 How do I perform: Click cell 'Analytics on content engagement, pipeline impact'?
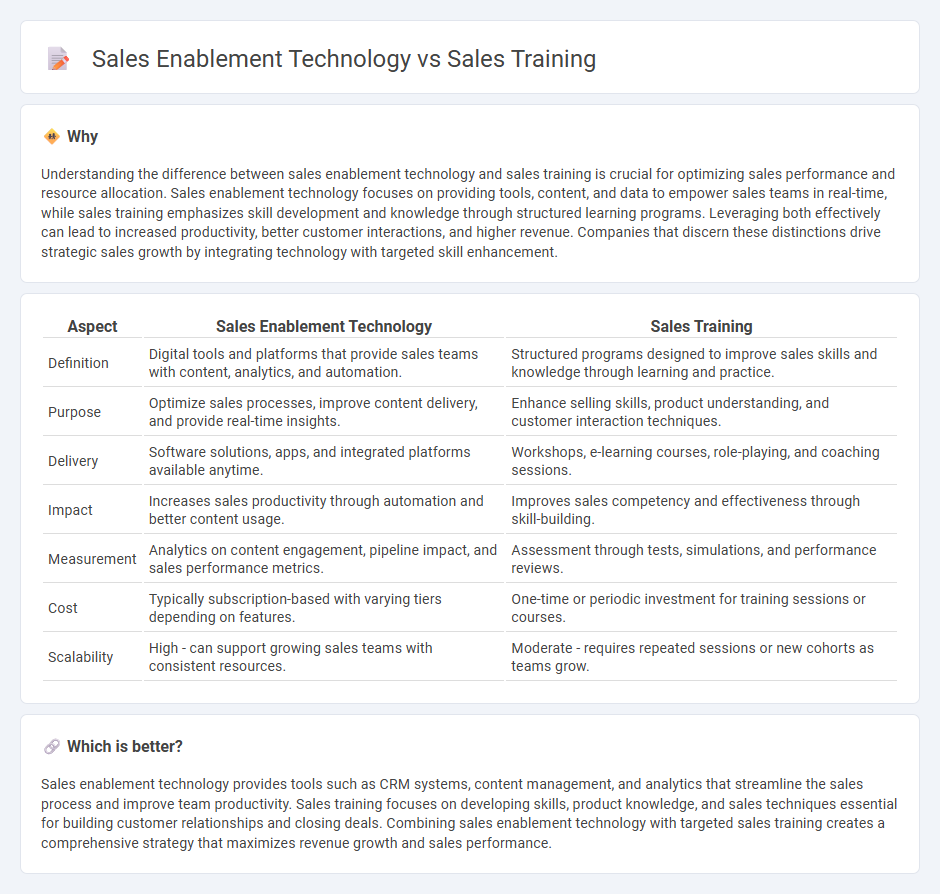pos(324,559)
